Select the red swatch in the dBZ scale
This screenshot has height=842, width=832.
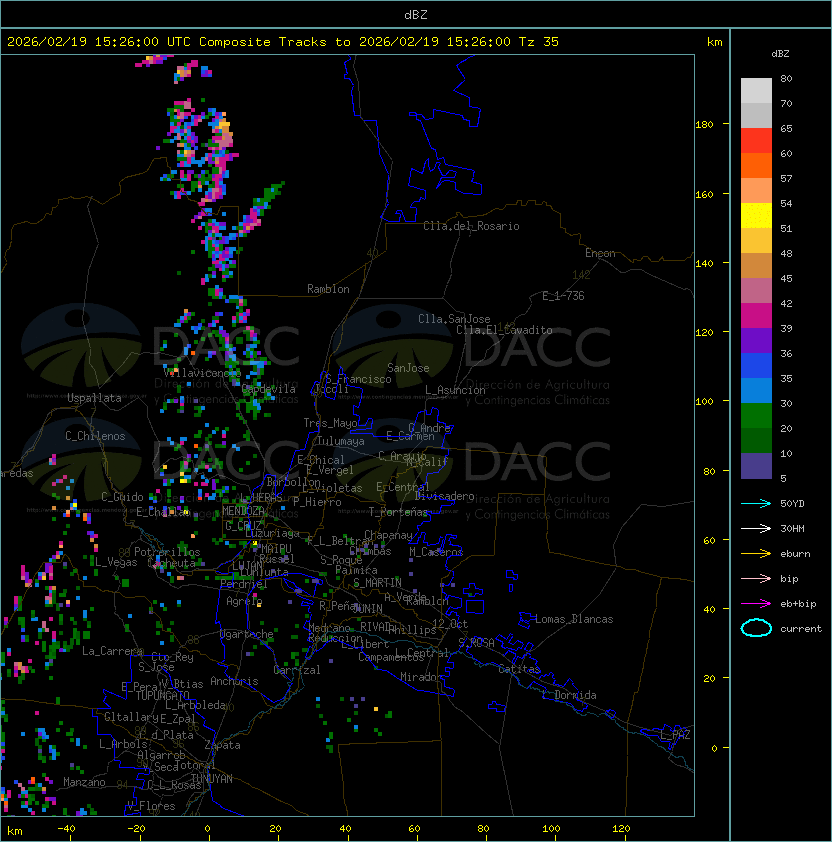coord(756,141)
